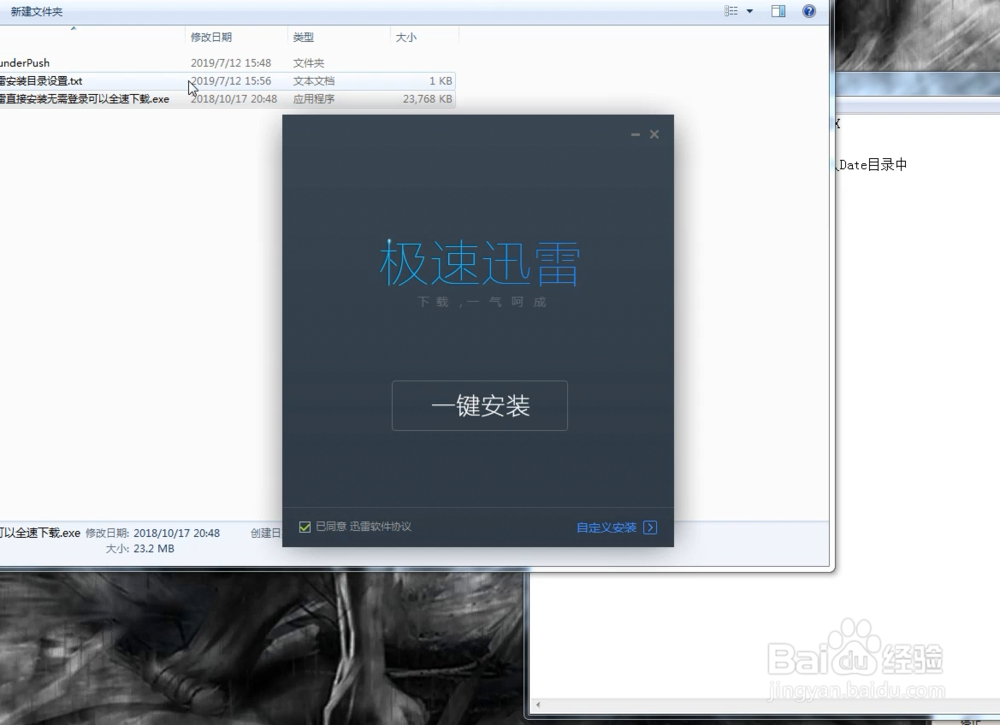The height and width of the screenshot is (725, 1000).
Task: Click the file details pane showing 23.2 MB
Action: (142, 548)
